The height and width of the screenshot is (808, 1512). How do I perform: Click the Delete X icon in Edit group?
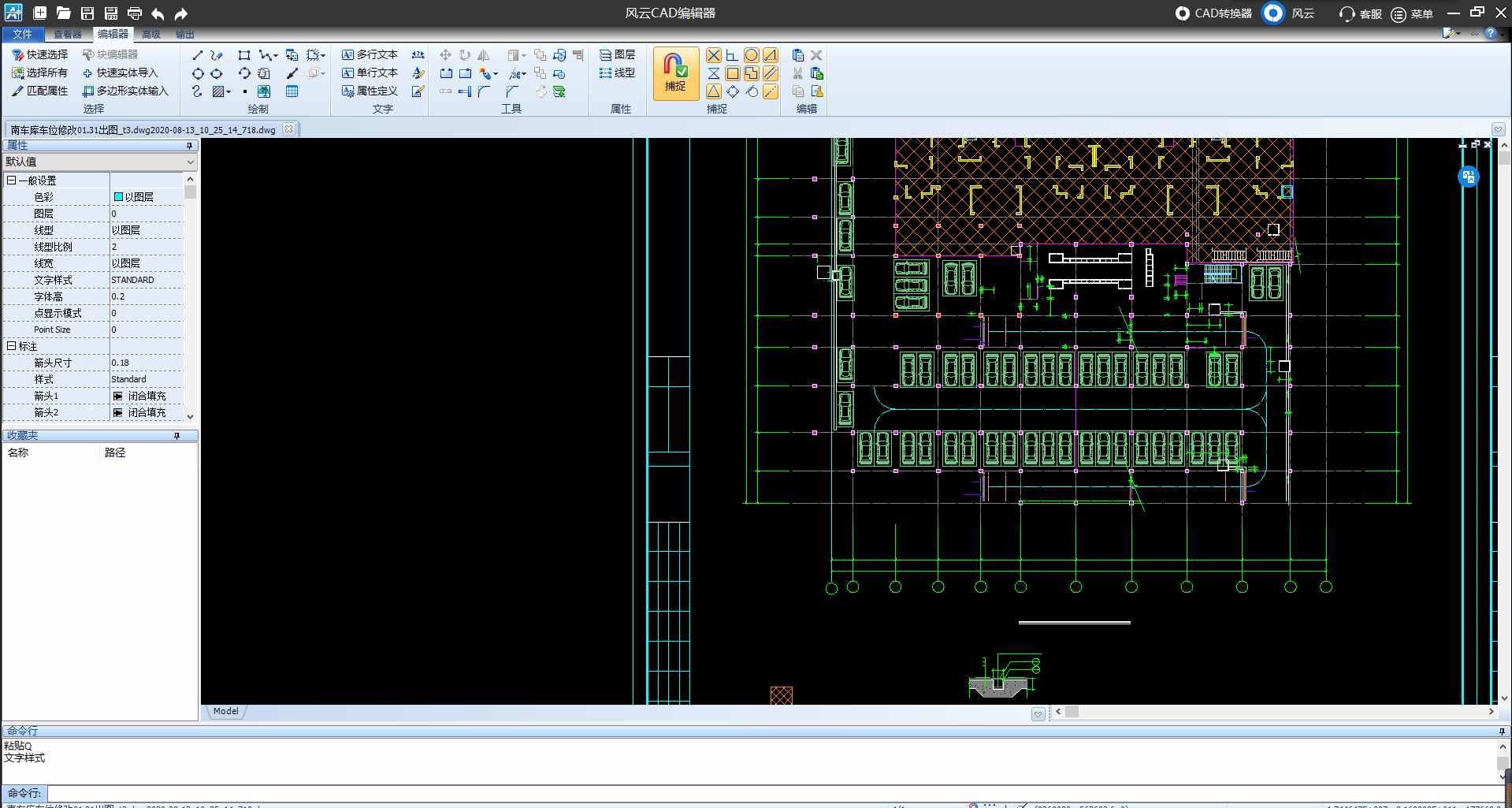[x=816, y=55]
